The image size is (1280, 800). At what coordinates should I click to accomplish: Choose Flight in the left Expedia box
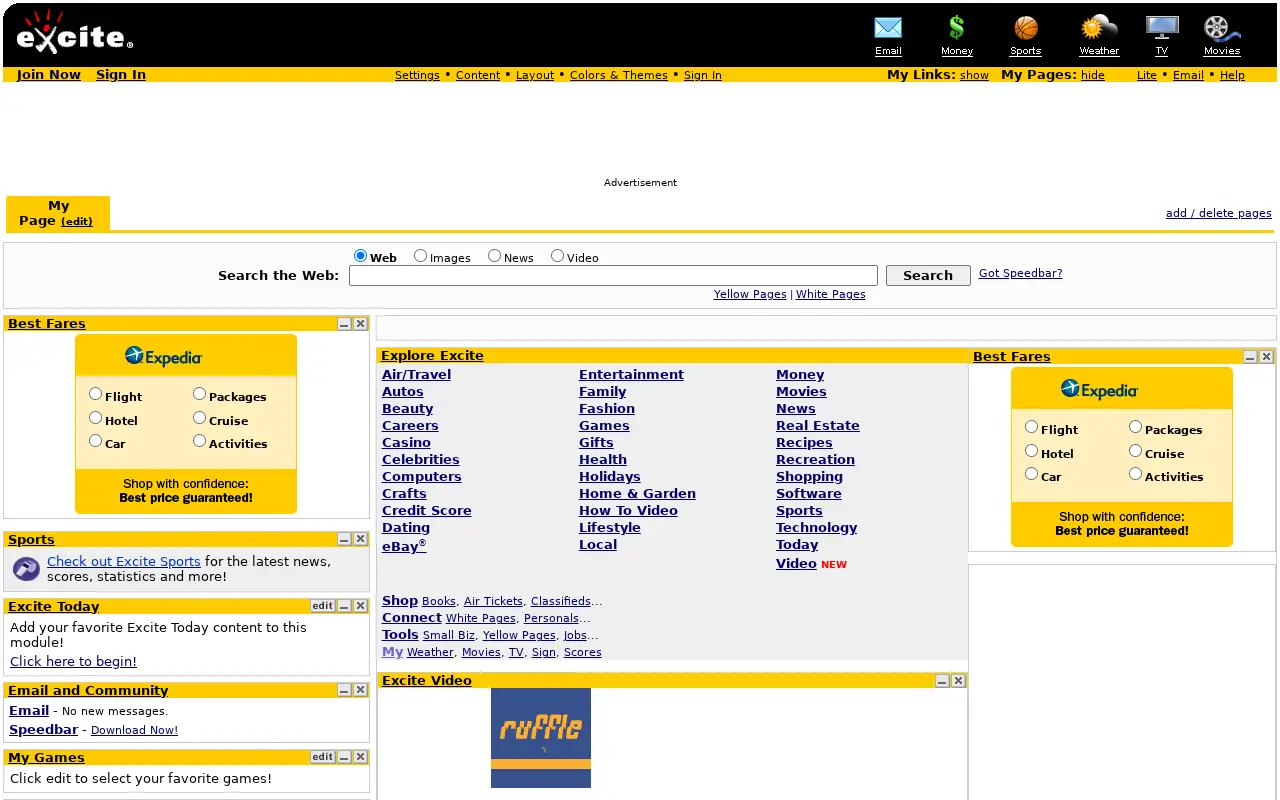pos(96,394)
